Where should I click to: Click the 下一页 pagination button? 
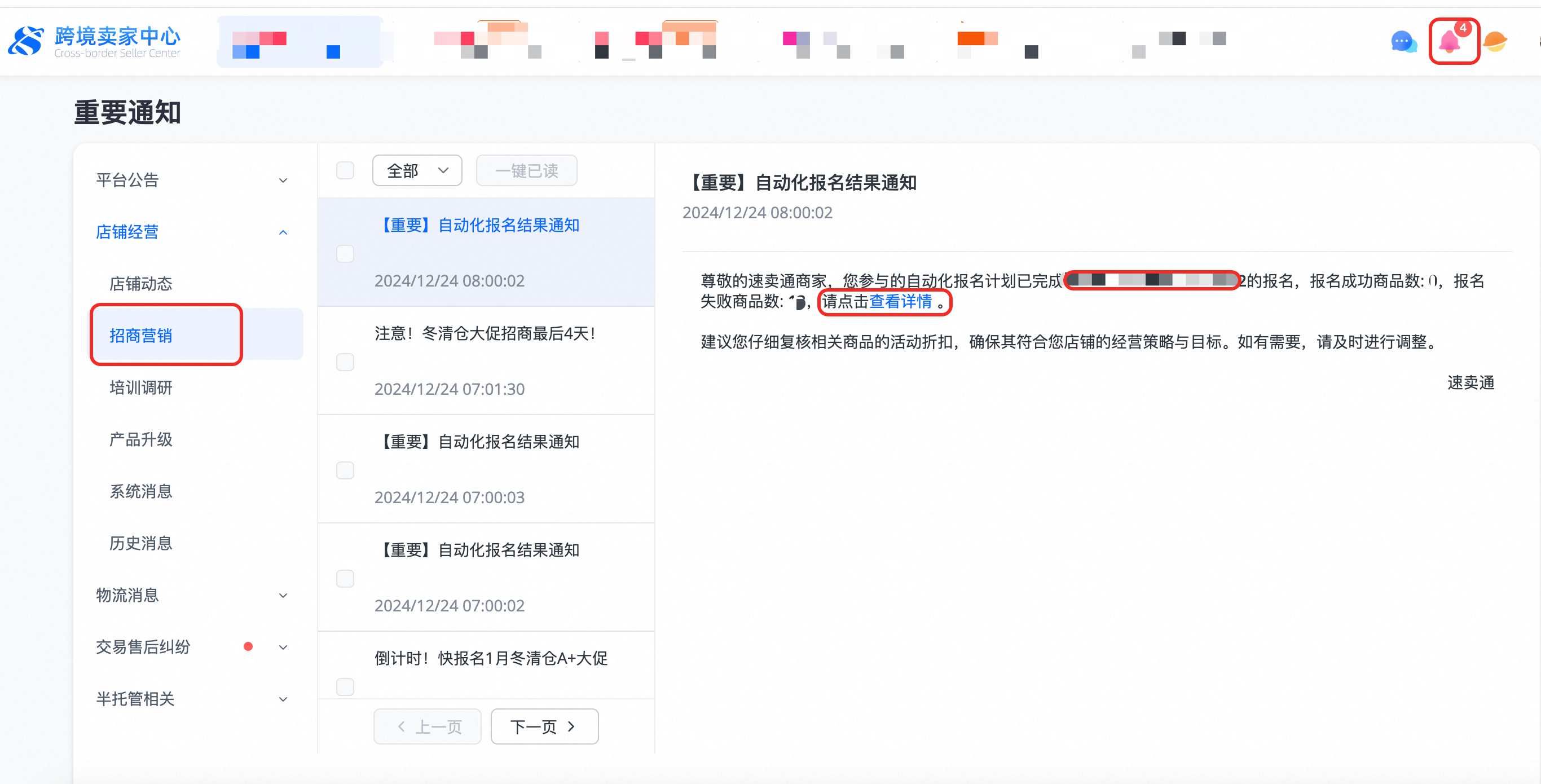[544, 726]
